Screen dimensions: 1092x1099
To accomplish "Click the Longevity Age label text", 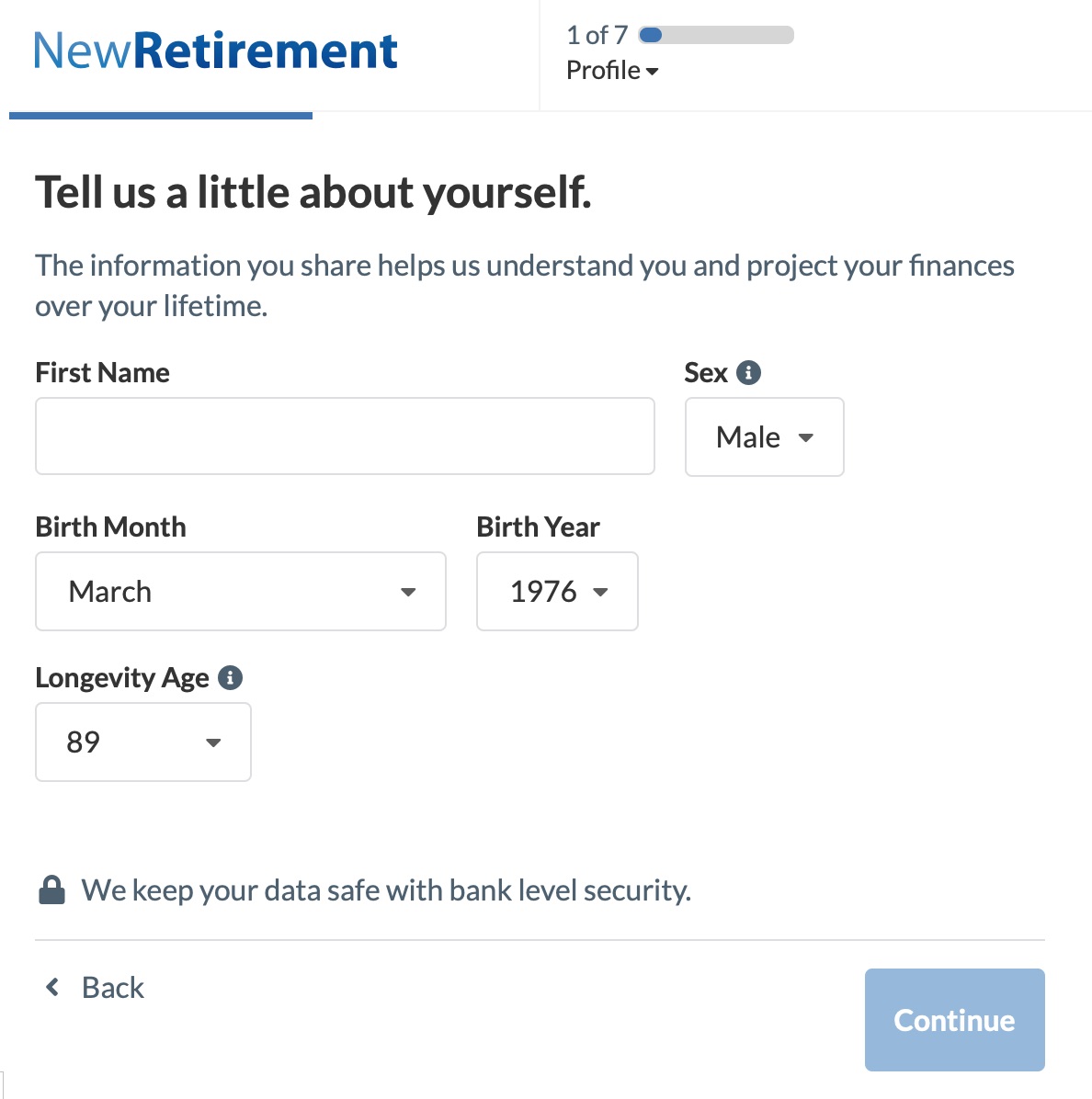I will pos(122,678).
